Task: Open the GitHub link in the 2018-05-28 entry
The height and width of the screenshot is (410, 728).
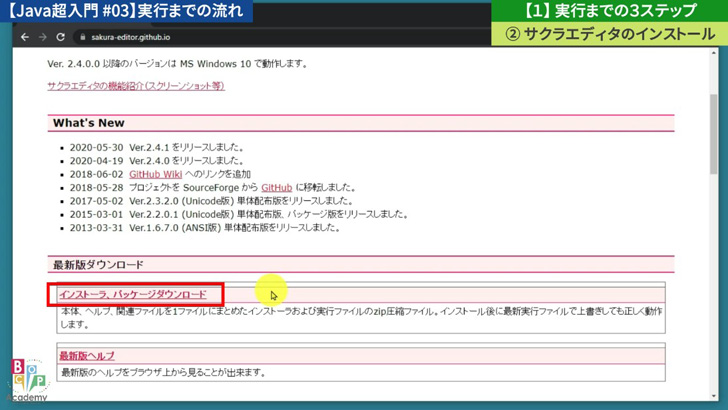Action: tap(277, 188)
